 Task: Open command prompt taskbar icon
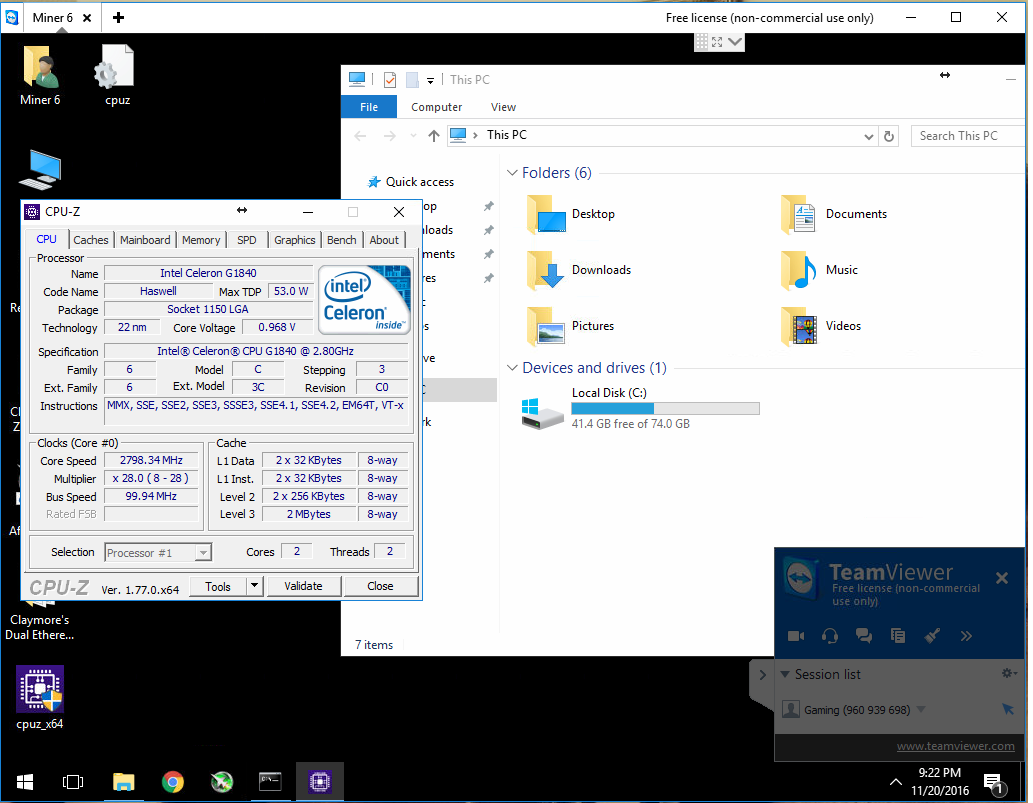pyautogui.click(x=270, y=782)
